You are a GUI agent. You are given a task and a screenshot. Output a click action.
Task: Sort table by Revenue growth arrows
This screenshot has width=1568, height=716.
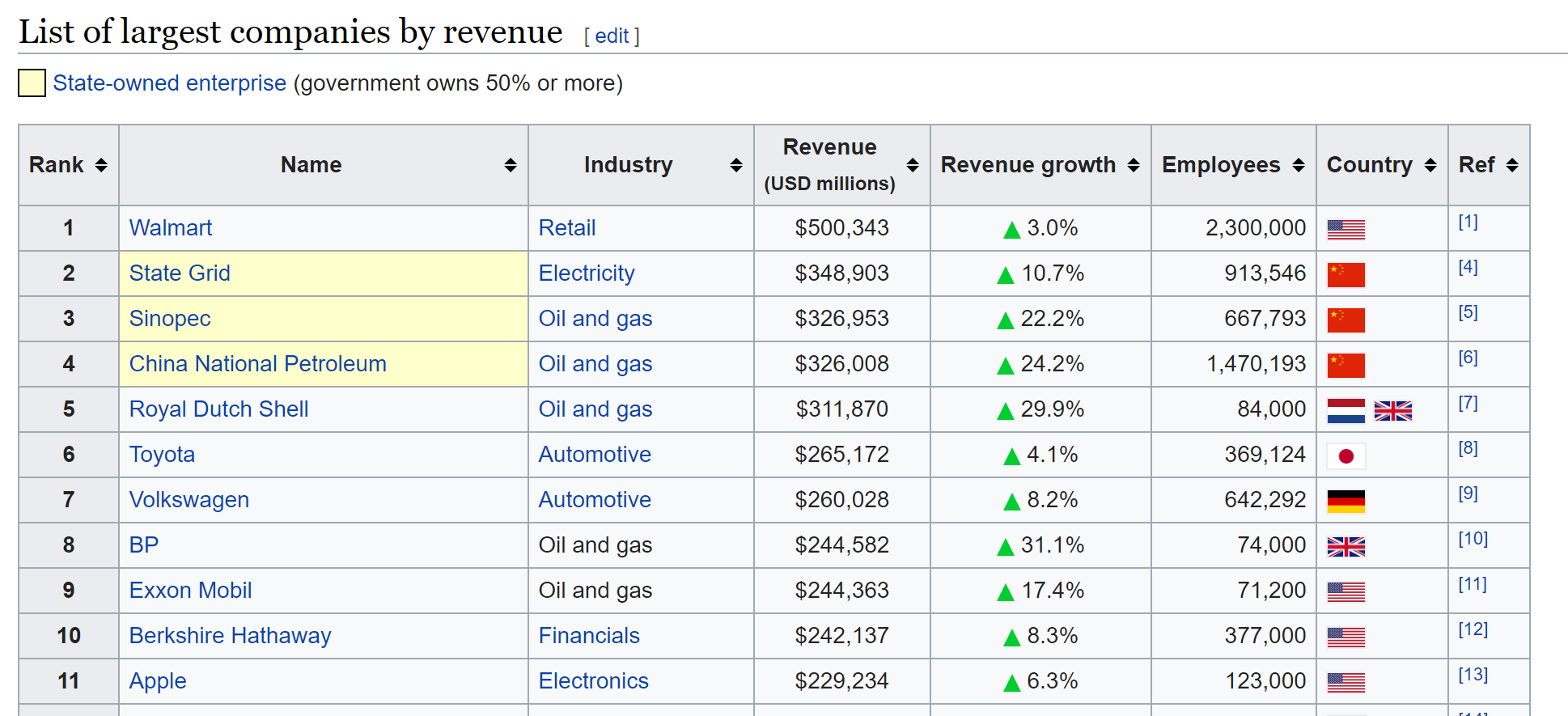click(1134, 165)
